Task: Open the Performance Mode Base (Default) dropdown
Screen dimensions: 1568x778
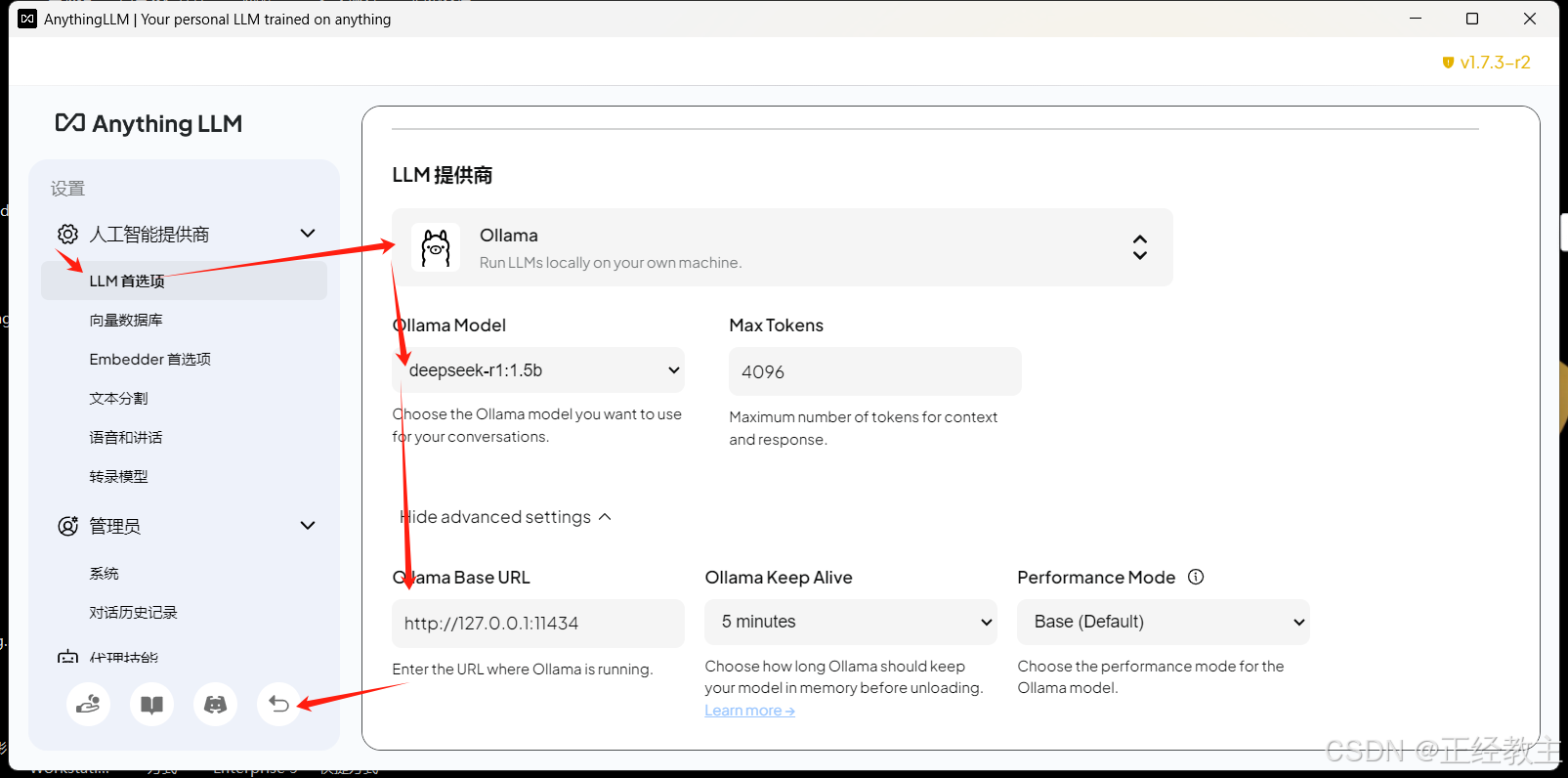Action: (x=1164, y=622)
